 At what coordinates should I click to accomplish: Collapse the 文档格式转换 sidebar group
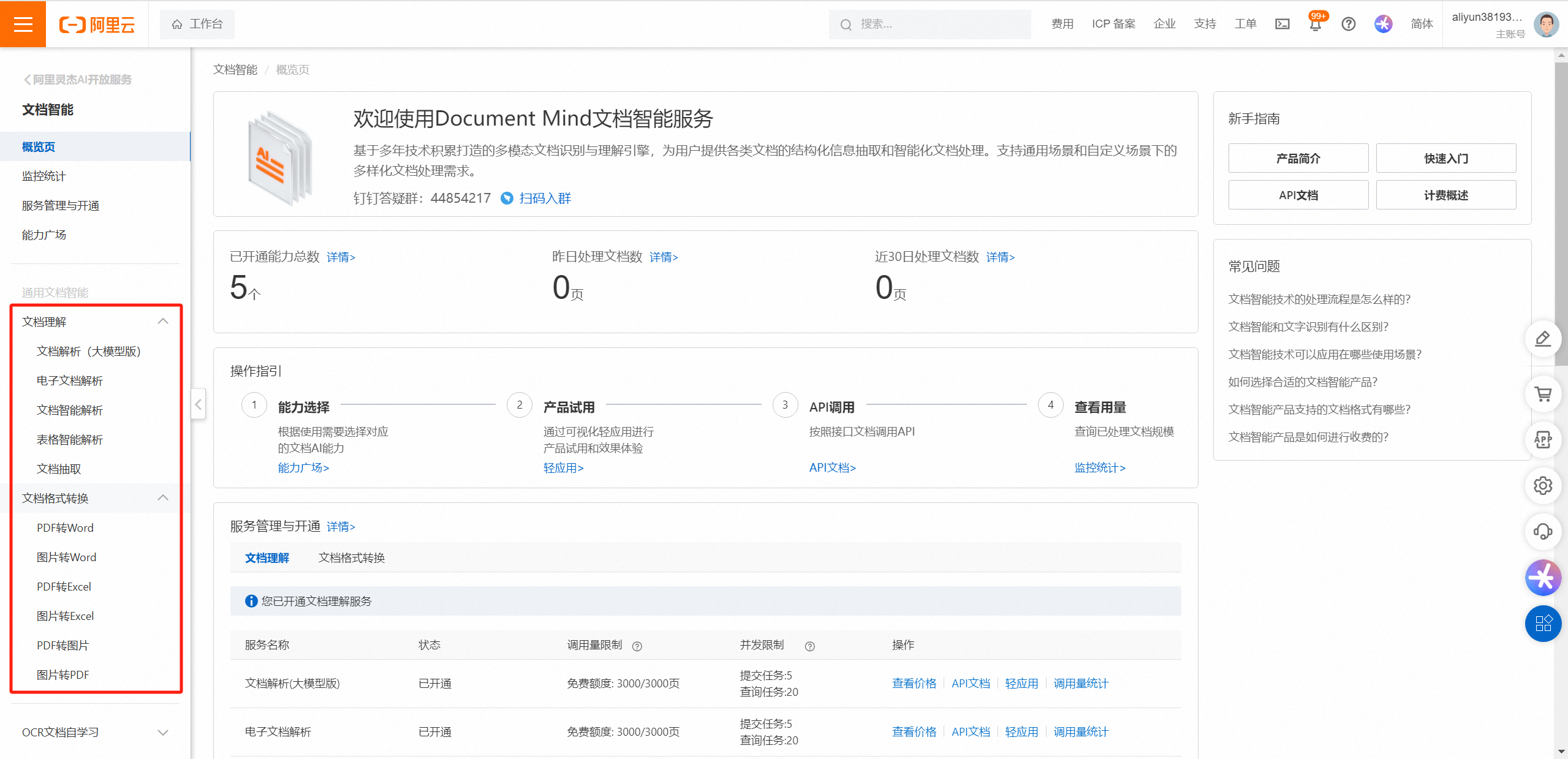pyautogui.click(x=163, y=497)
